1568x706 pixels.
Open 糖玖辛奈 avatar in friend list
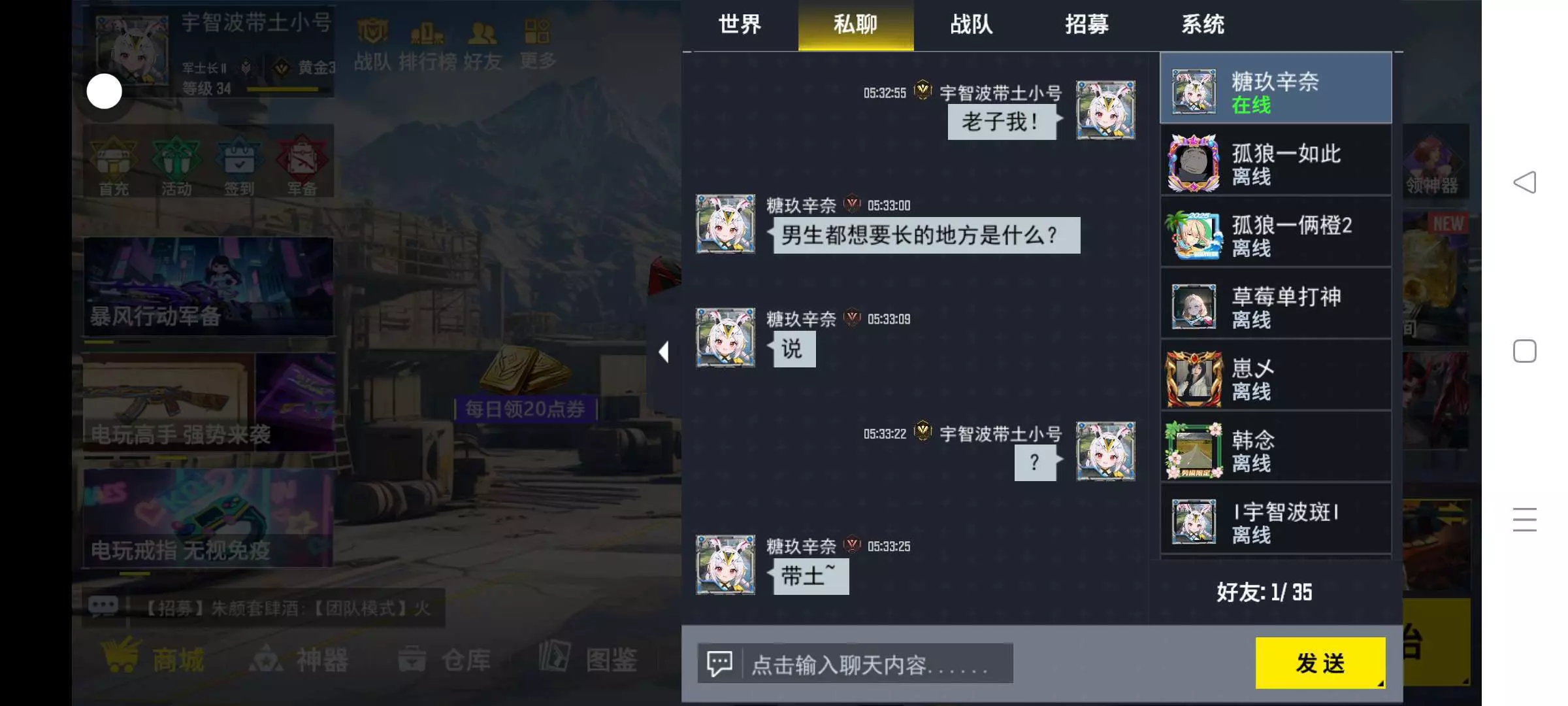[x=1194, y=92]
